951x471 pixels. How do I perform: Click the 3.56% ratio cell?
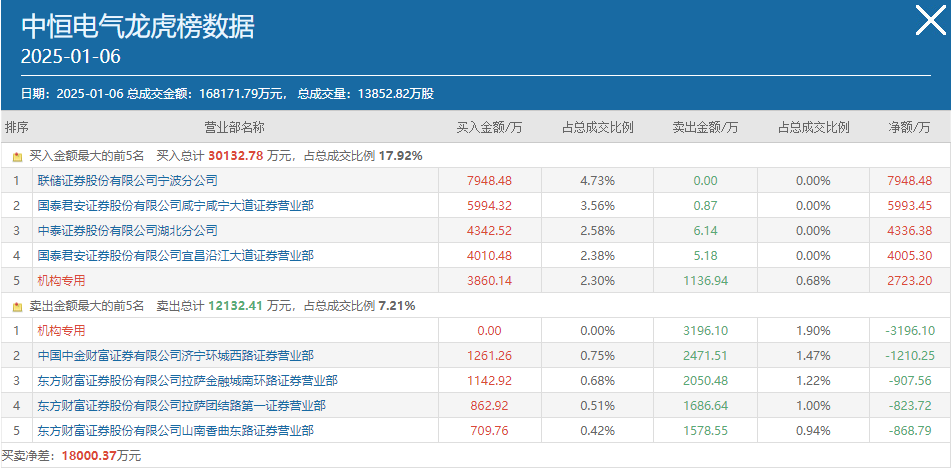point(597,206)
